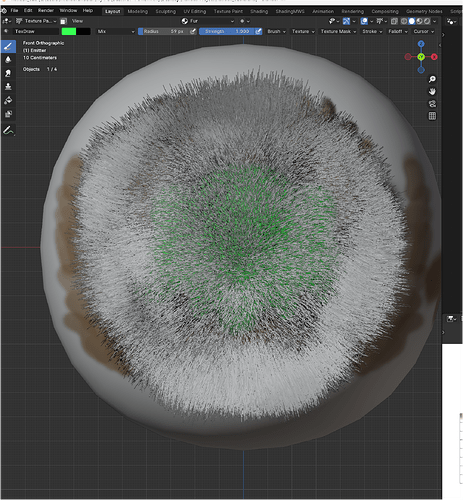Click the pan view hand icon
Viewport: 463px width, 500px height.
432,91
